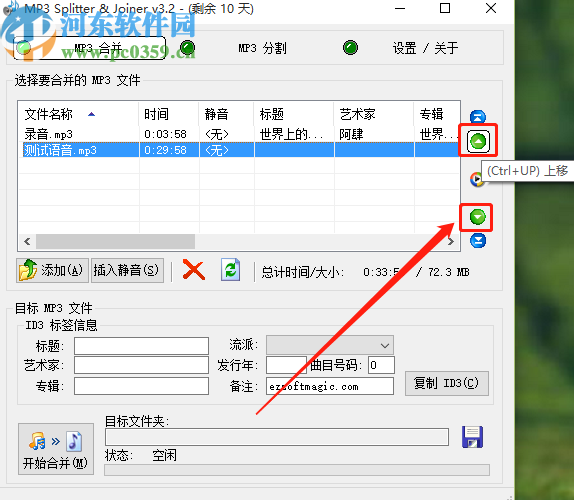574x500 pixels.
Task: Click the 目标文件夹 path field
Action: tap(277, 437)
